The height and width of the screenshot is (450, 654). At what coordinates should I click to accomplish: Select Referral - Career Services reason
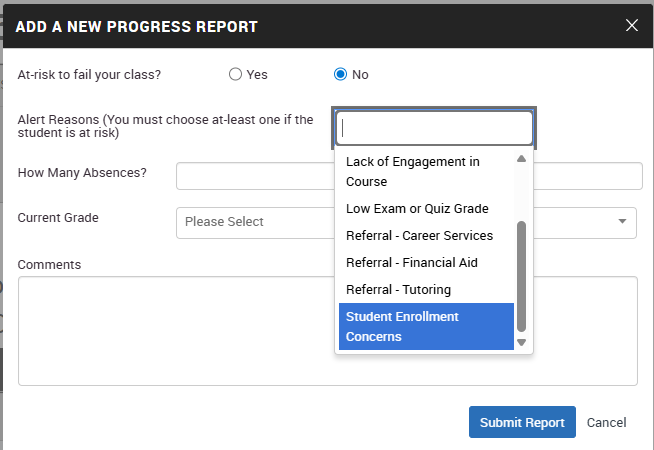pyautogui.click(x=419, y=236)
